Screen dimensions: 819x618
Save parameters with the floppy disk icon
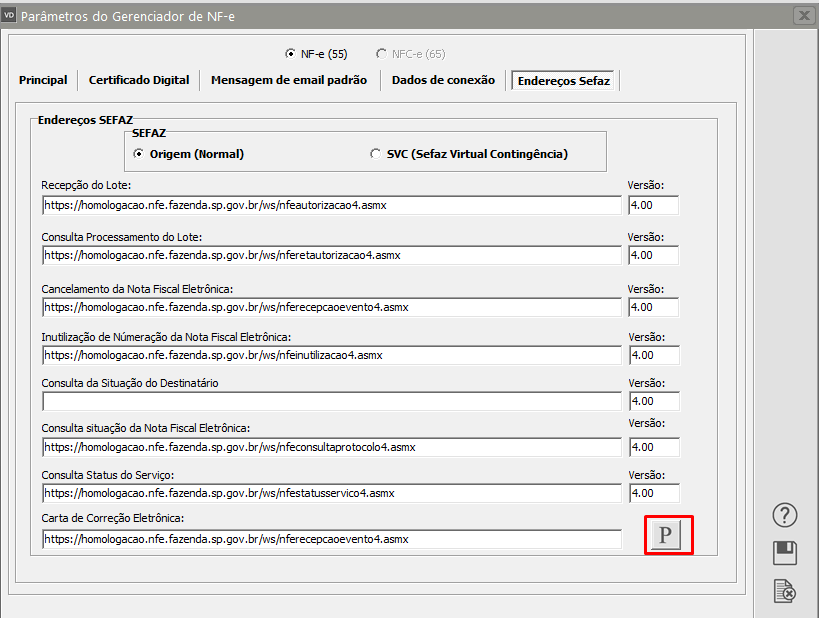[x=785, y=553]
